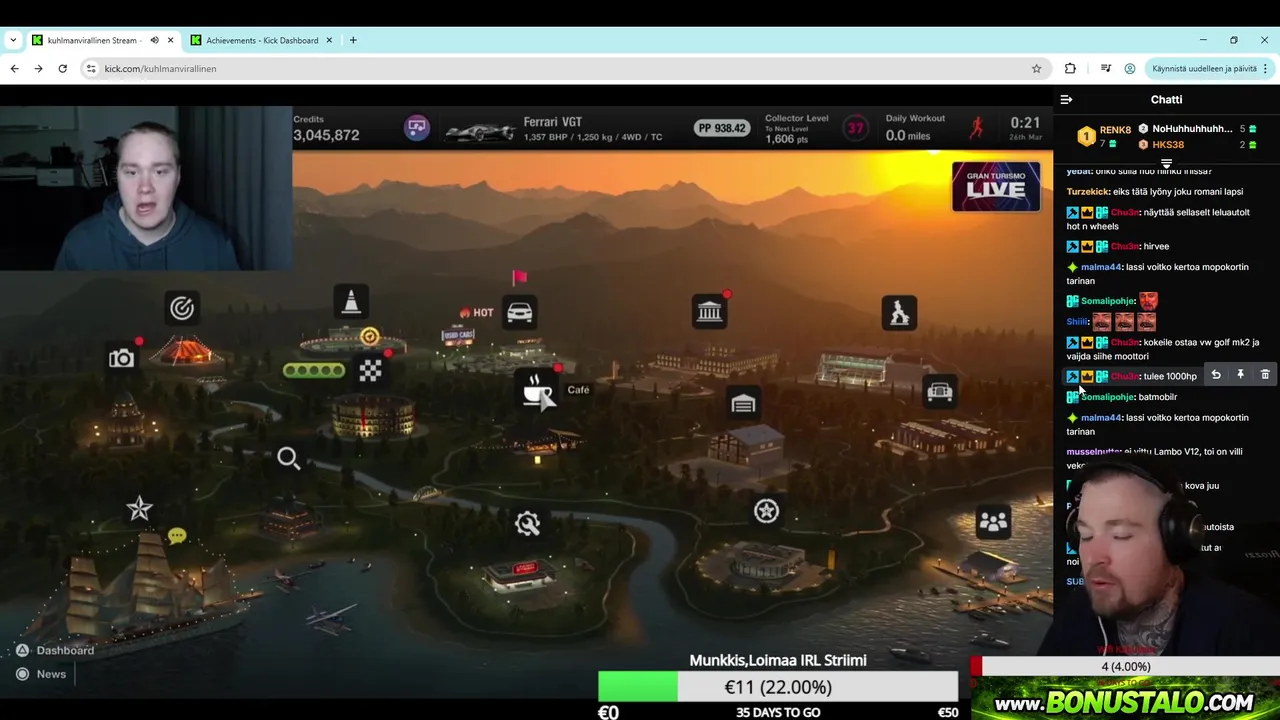Open the Missions target icon on the map

point(181,308)
